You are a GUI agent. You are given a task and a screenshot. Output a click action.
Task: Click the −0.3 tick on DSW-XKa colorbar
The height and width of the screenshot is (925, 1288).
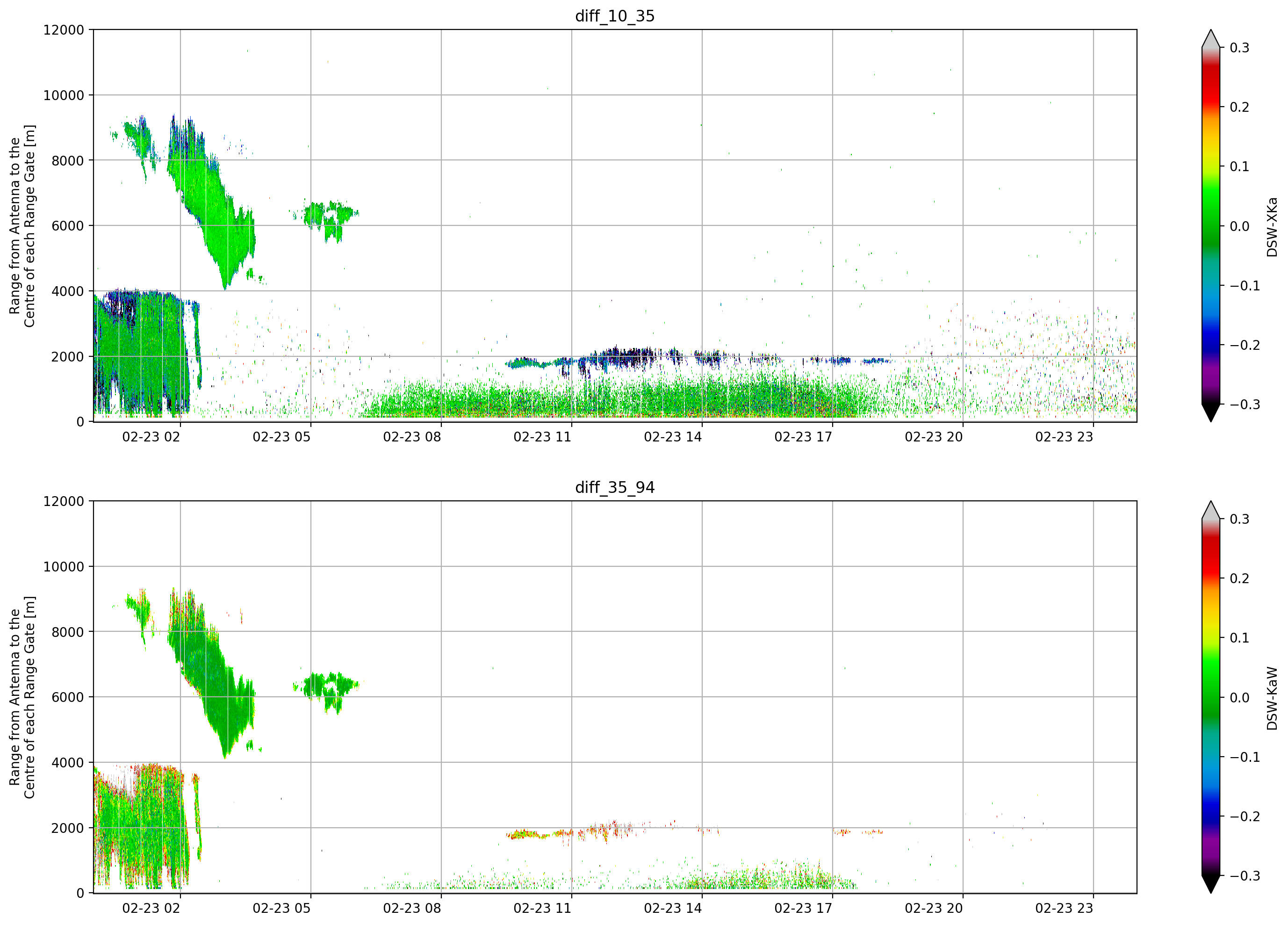click(1245, 405)
